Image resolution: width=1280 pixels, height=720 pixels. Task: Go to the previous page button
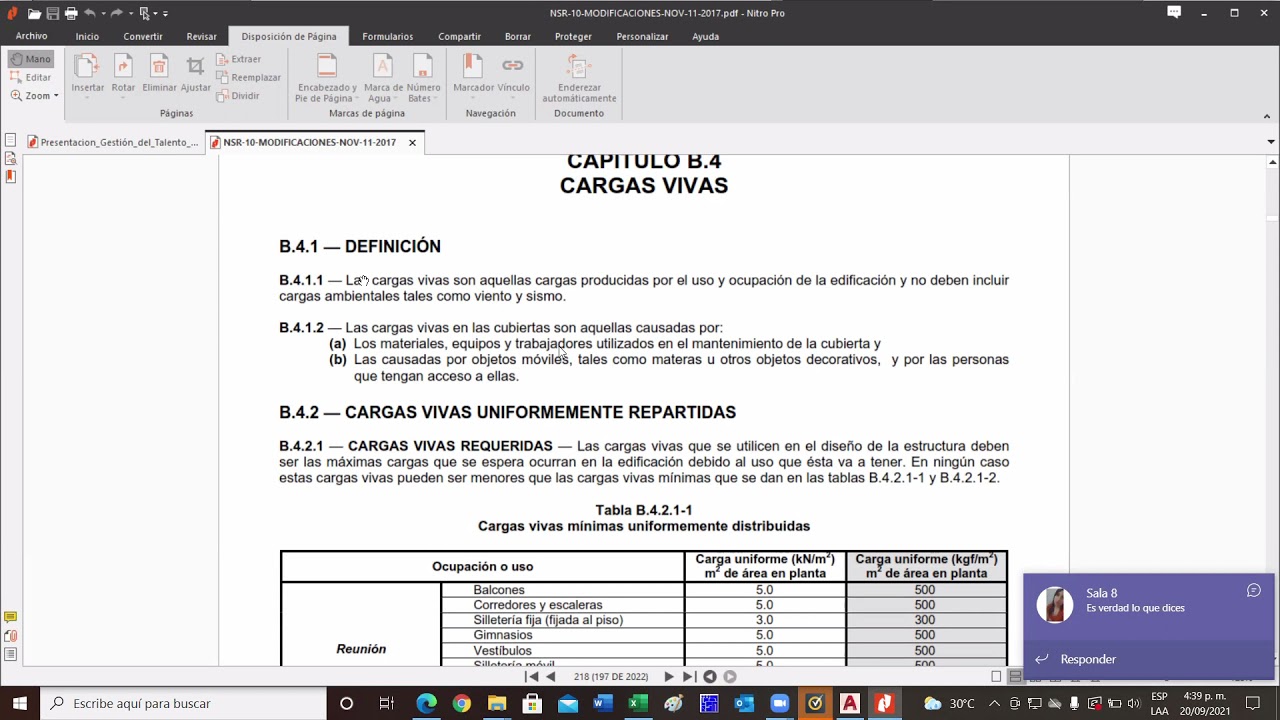click(550, 677)
